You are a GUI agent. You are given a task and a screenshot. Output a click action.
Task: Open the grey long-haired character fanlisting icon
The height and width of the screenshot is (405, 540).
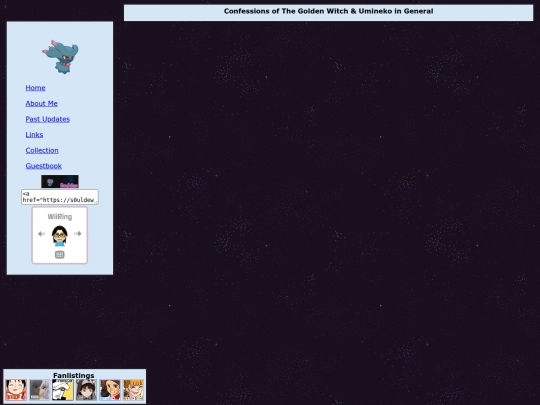40,390
